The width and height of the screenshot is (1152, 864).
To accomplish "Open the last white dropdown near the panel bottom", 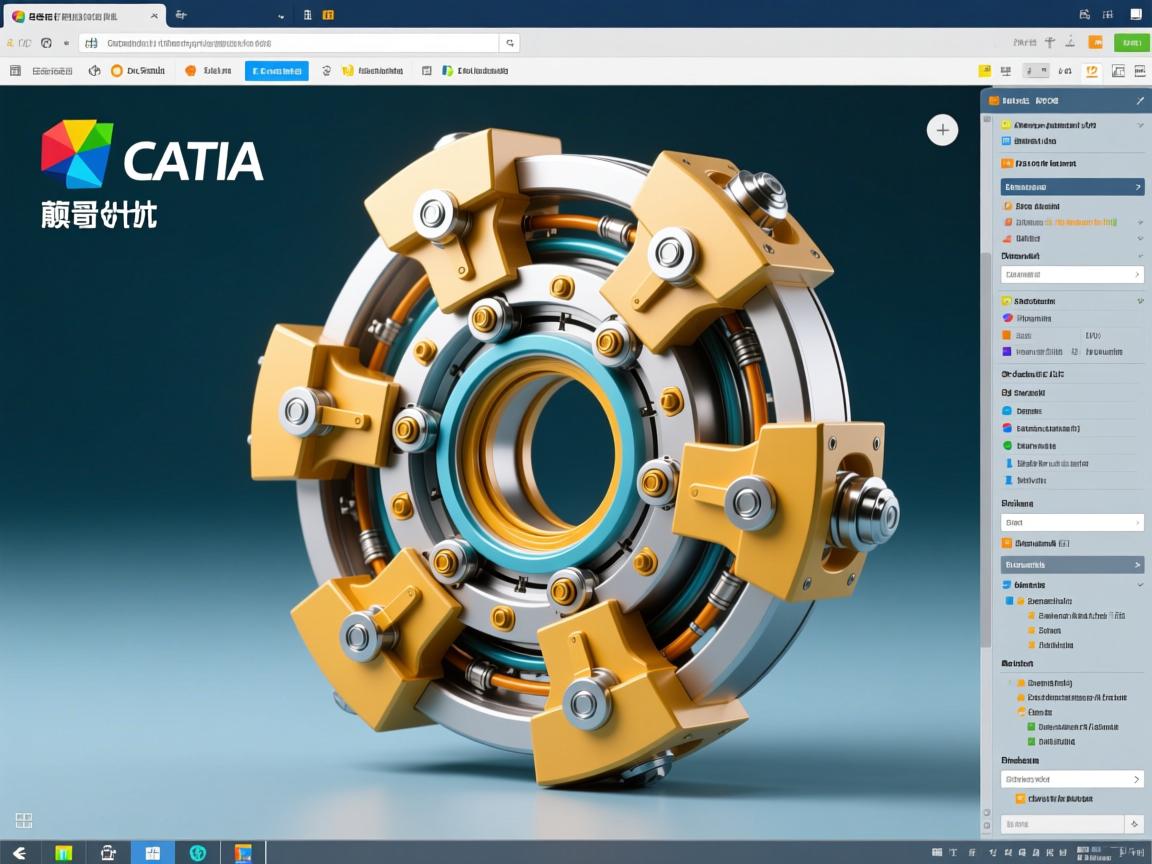I will coord(1072,779).
